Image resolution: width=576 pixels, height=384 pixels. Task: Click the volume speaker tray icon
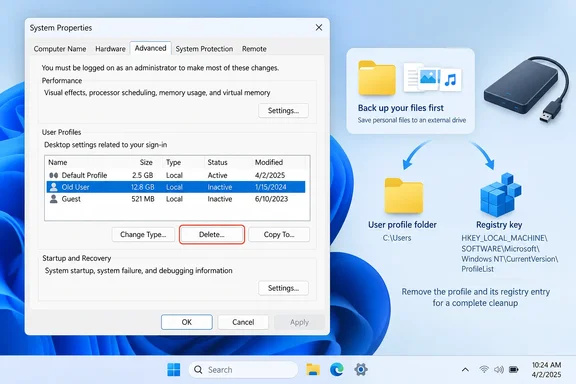498,369
